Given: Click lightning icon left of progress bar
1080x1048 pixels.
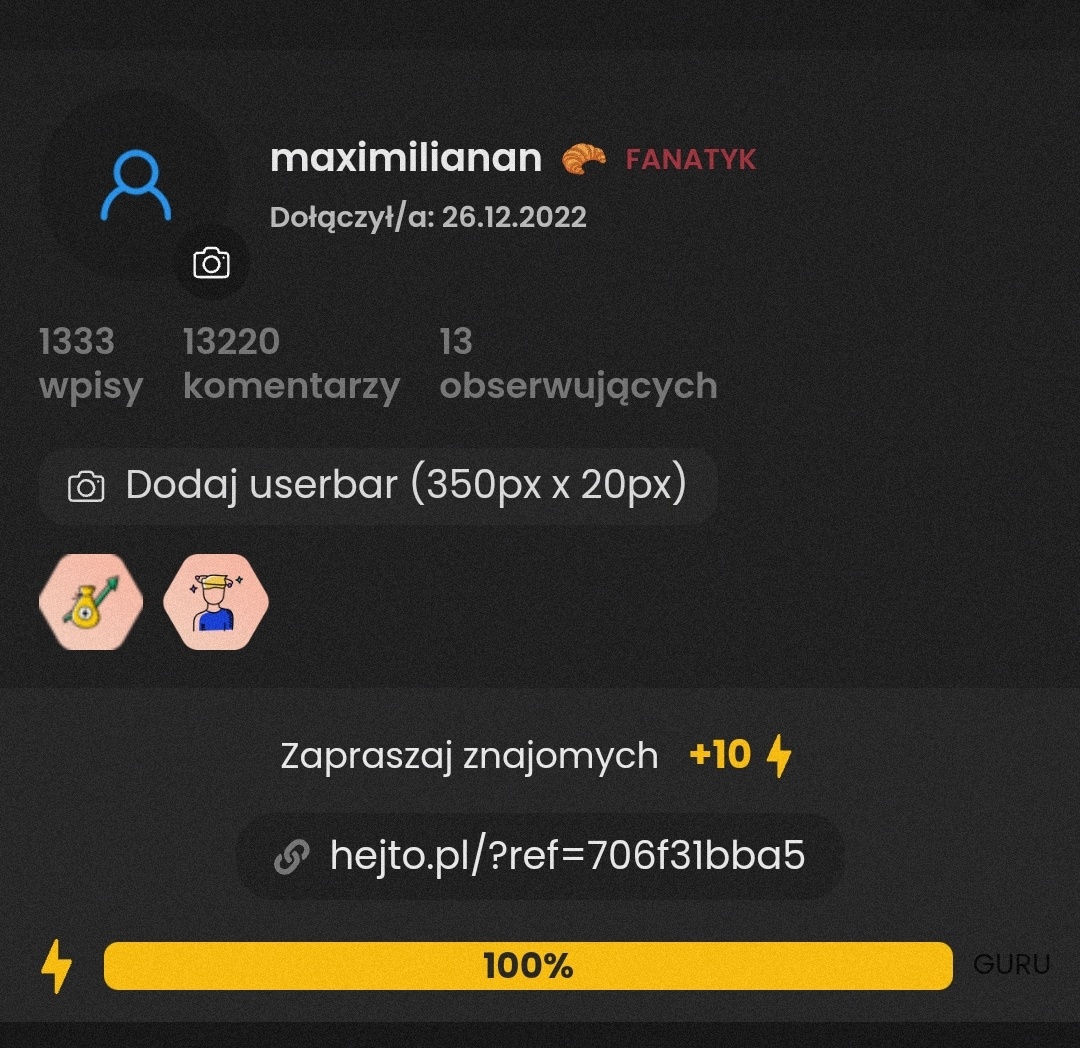Looking at the screenshot, I should 56,966.
